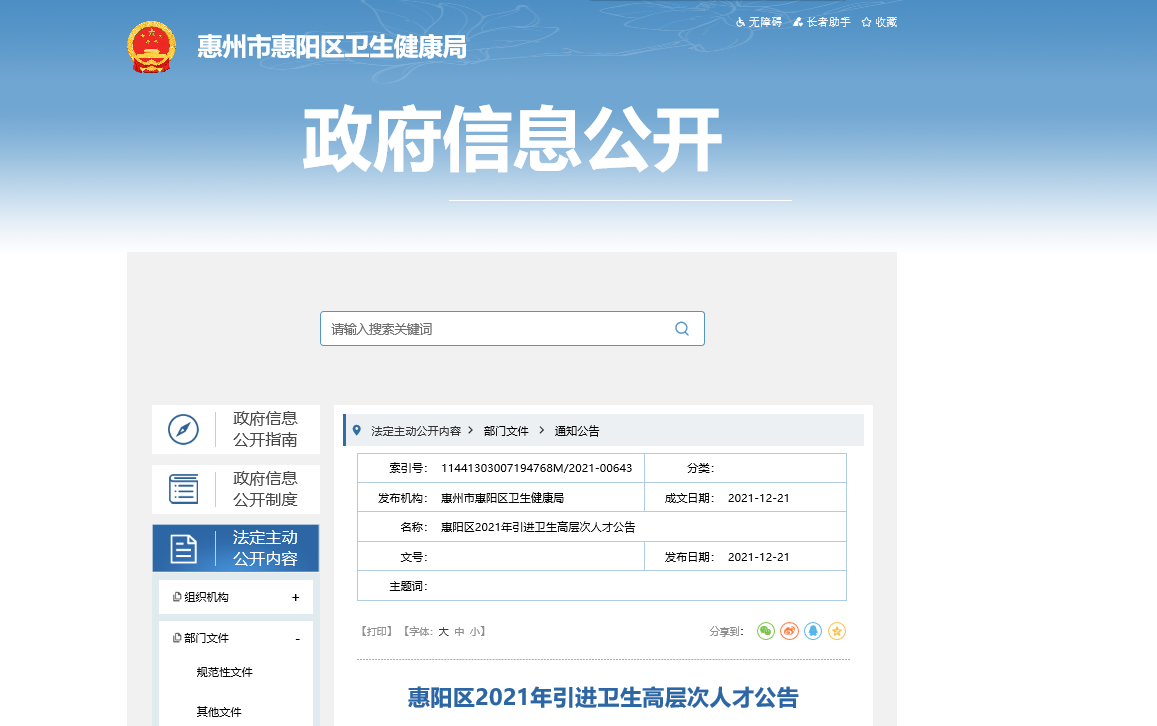Open the 法定主动公开内容 sidebar section

[x=235, y=548]
